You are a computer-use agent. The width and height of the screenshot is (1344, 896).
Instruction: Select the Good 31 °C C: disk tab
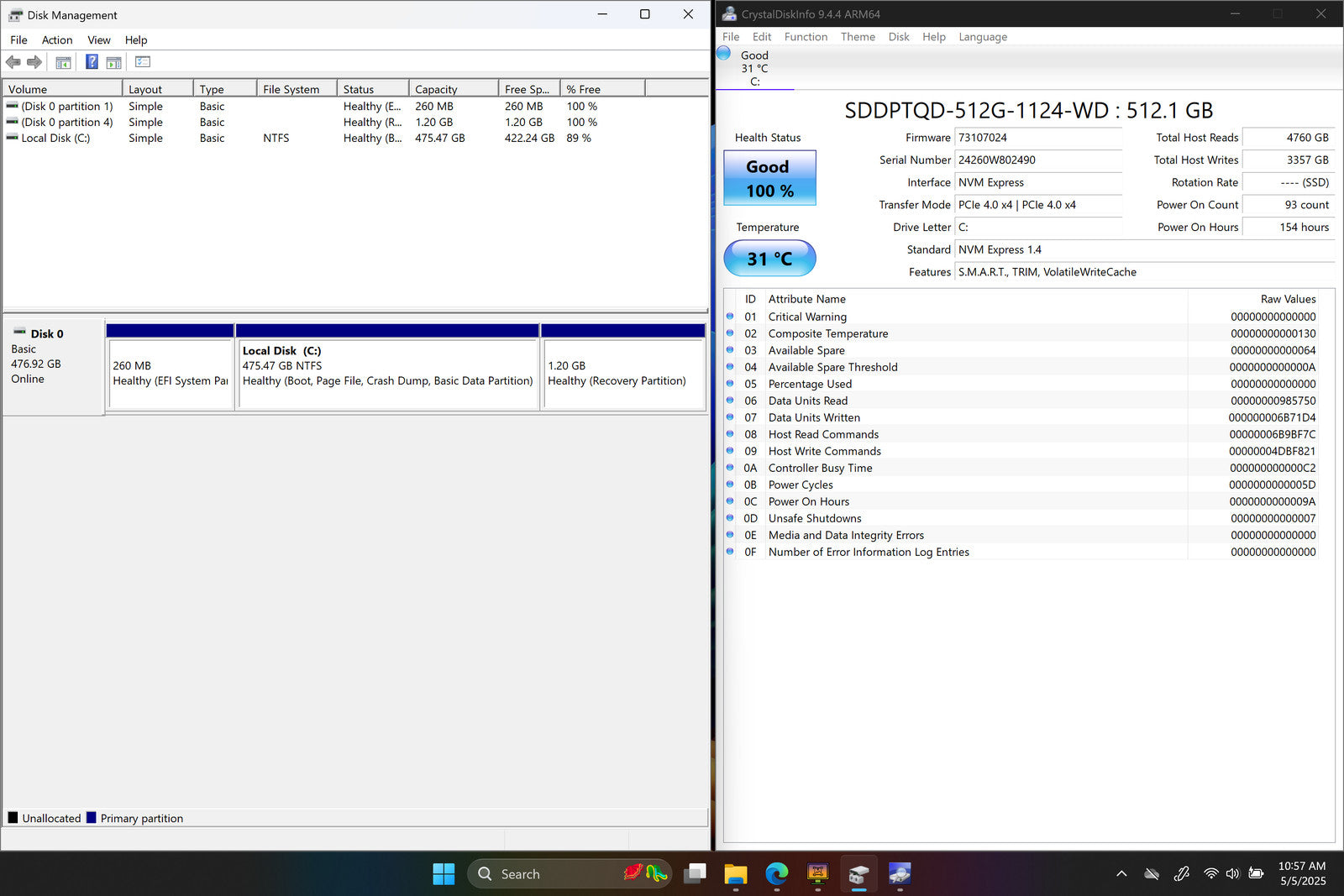coord(754,67)
